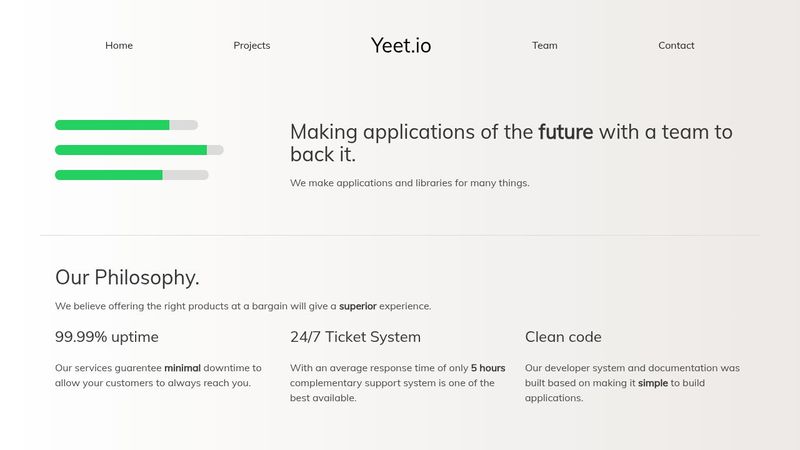Image resolution: width=800 pixels, height=450 pixels.
Task: Select the "Clean code" heading
Action: 563,337
